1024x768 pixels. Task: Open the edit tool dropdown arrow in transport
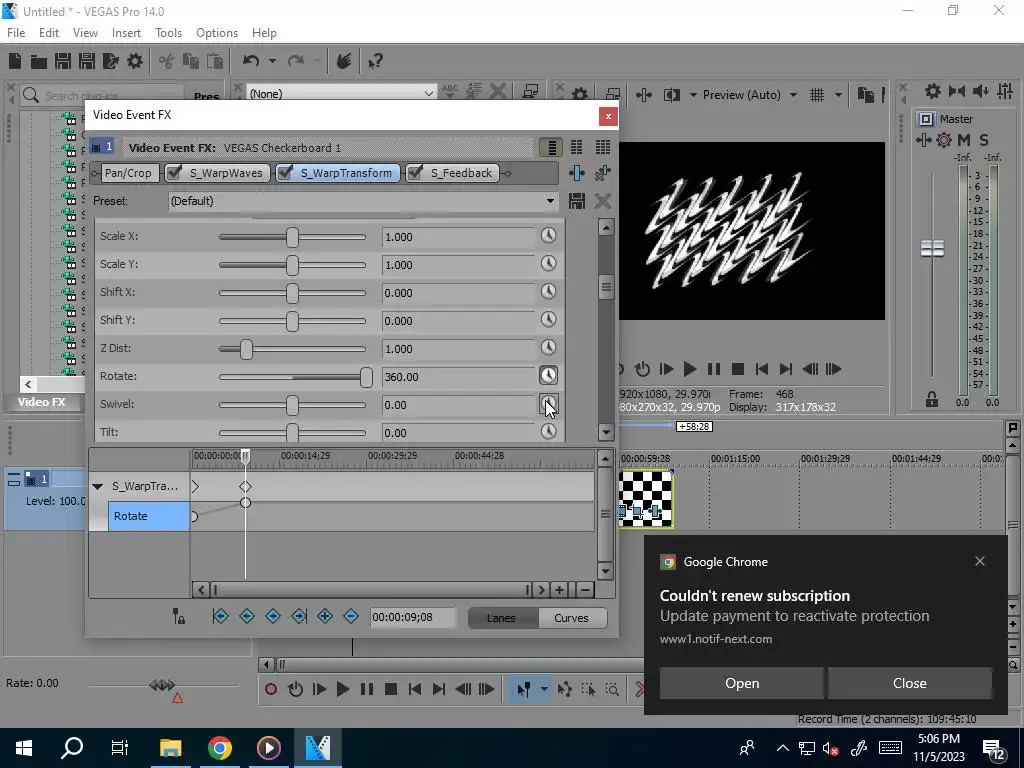(543, 689)
